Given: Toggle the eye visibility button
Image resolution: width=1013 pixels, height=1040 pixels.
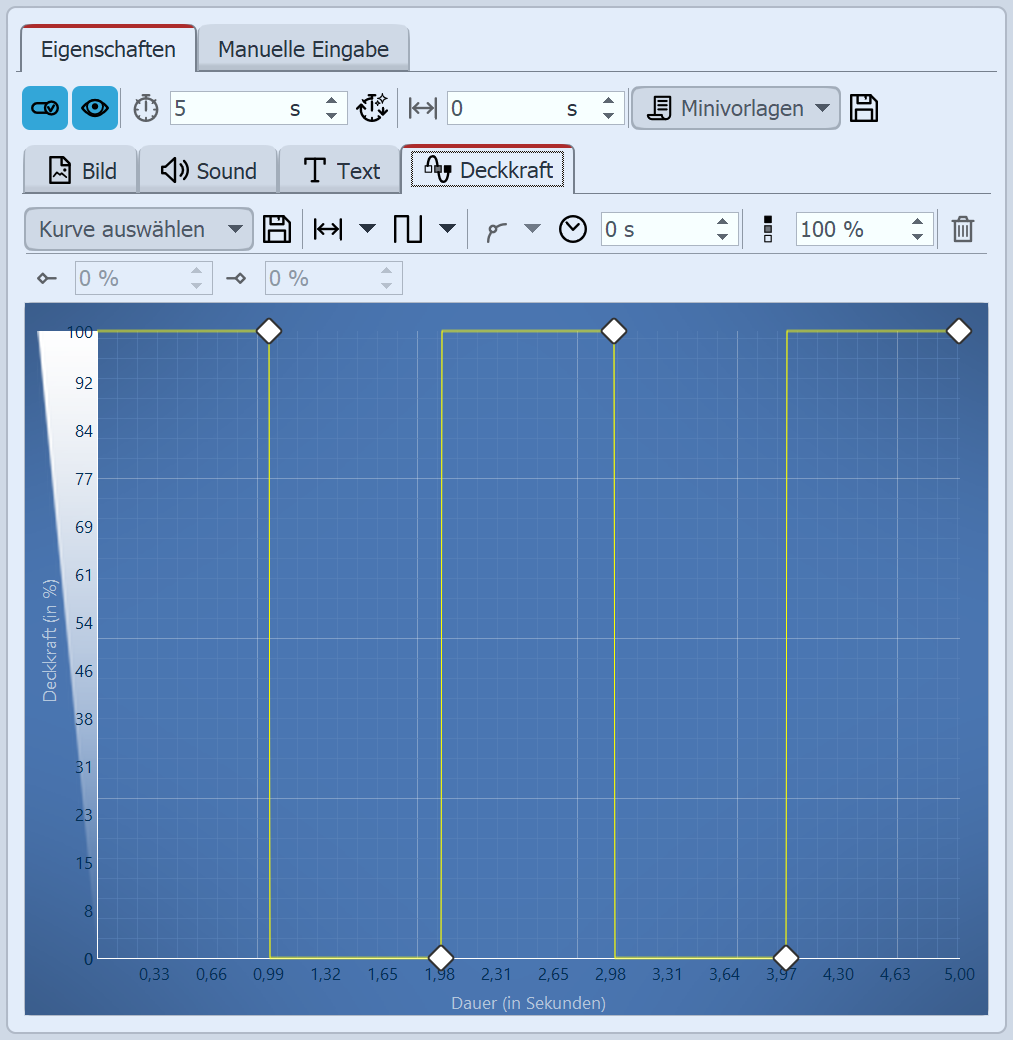Looking at the screenshot, I should (x=95, y=109).
